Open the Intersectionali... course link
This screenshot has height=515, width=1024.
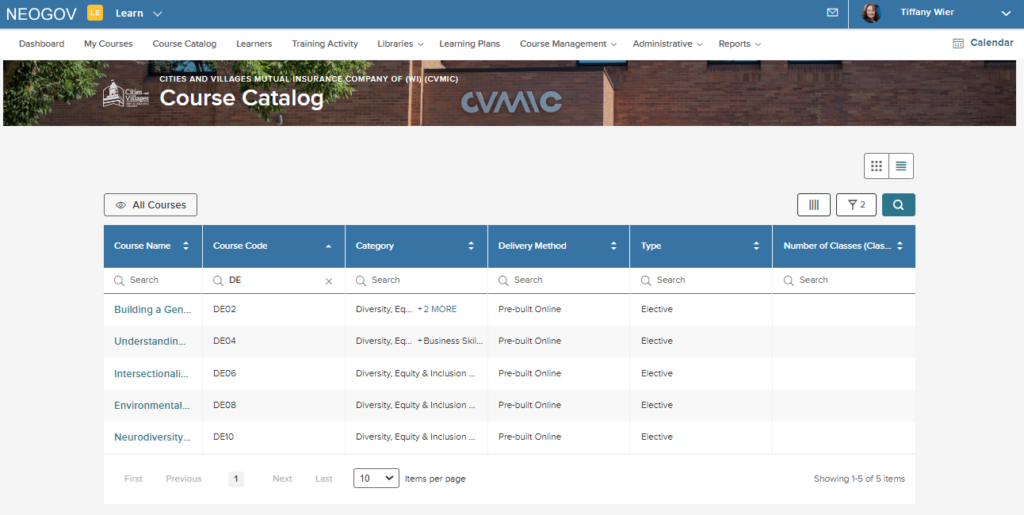pyautogui.click(x=151, y=373)
